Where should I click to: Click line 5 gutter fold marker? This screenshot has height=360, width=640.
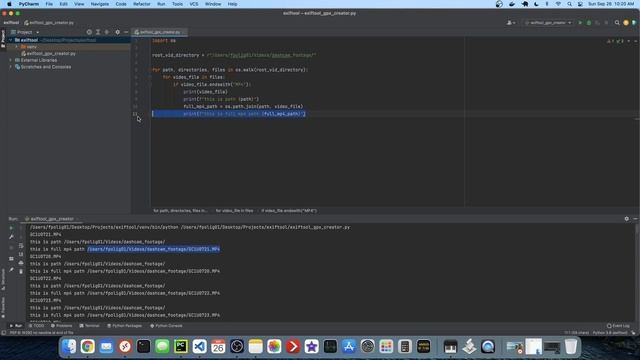click(x=149, y=70)
